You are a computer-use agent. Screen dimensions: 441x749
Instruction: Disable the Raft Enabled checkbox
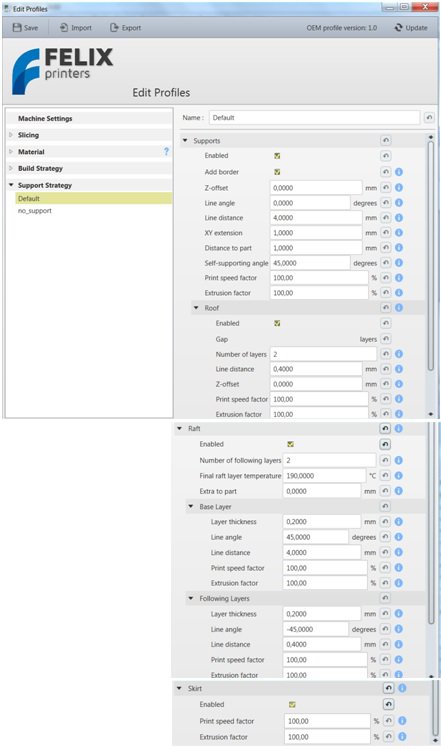pyautogui.click(x=290, y=444)
